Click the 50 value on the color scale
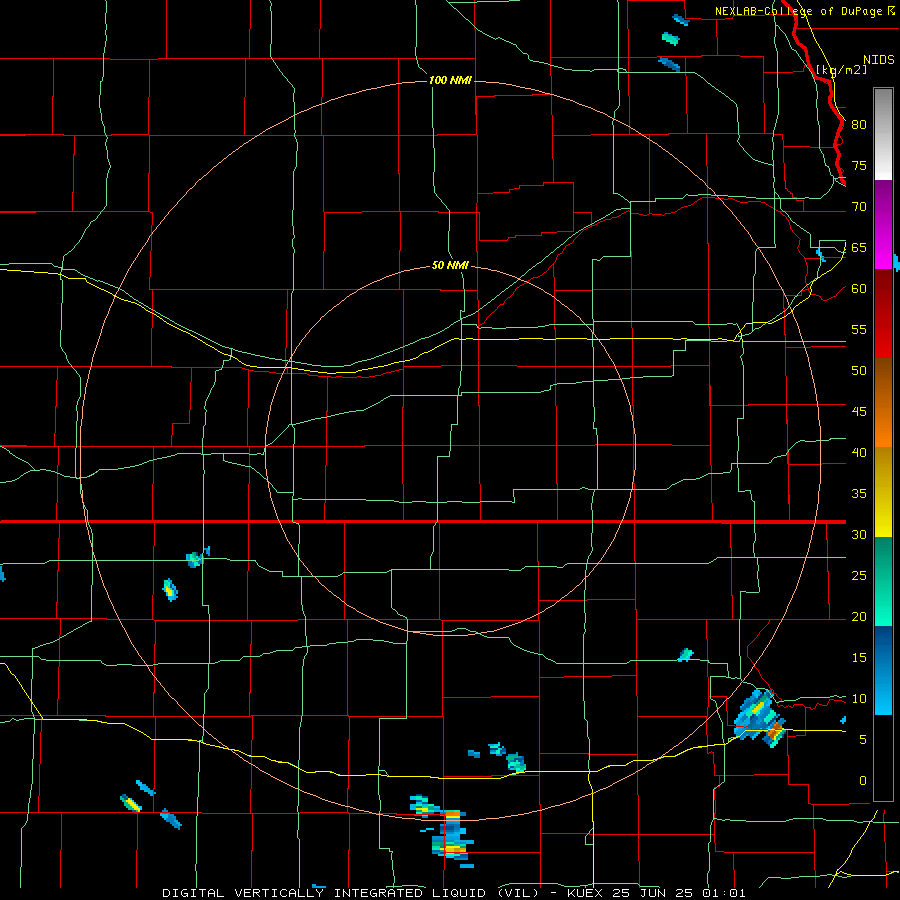The image size is (900, 900). pyautogui.click(x=859, y=371)
